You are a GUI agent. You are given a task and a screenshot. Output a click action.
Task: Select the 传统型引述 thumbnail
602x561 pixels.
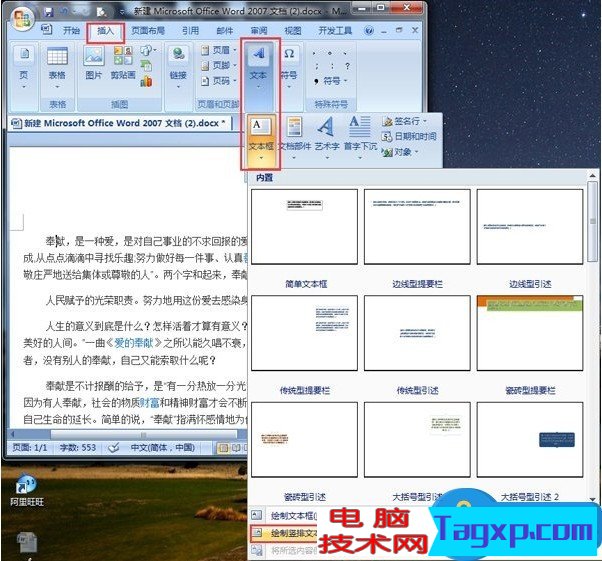(417, 333)
